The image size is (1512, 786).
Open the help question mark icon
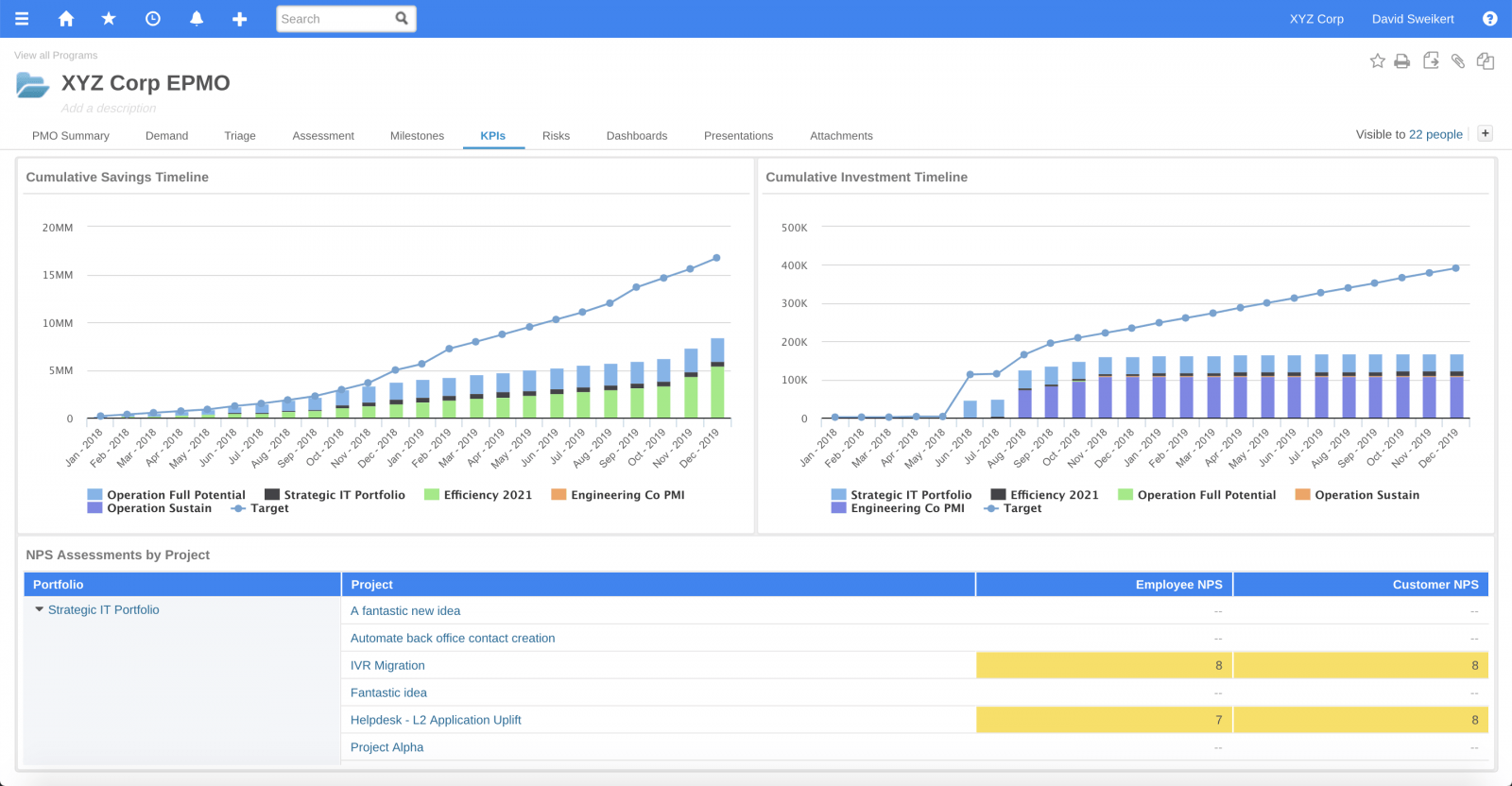(x=1489, y=19)
